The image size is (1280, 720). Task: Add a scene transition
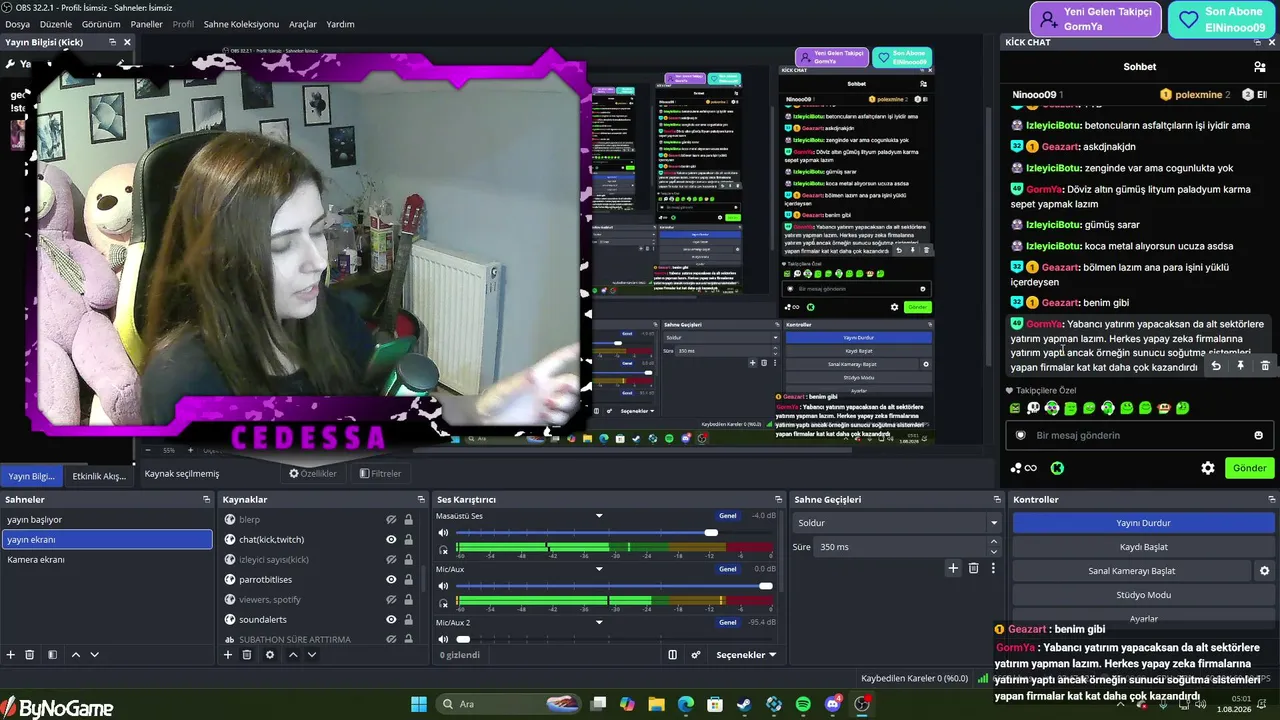click(953, 568)
